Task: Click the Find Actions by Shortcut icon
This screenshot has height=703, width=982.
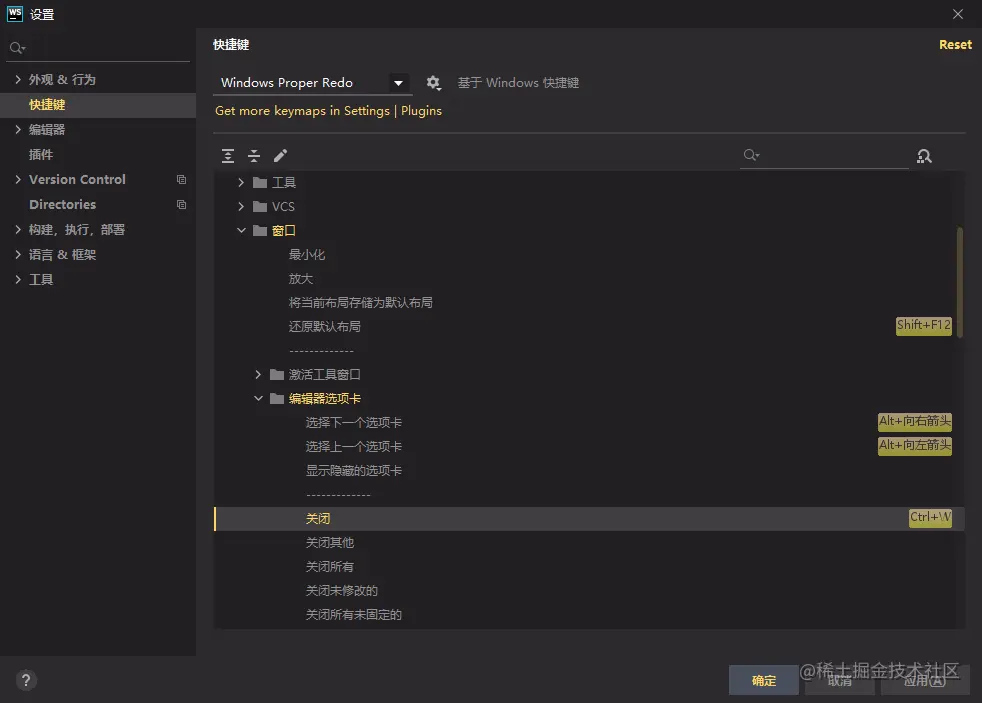Action: (x=924, y=156)
